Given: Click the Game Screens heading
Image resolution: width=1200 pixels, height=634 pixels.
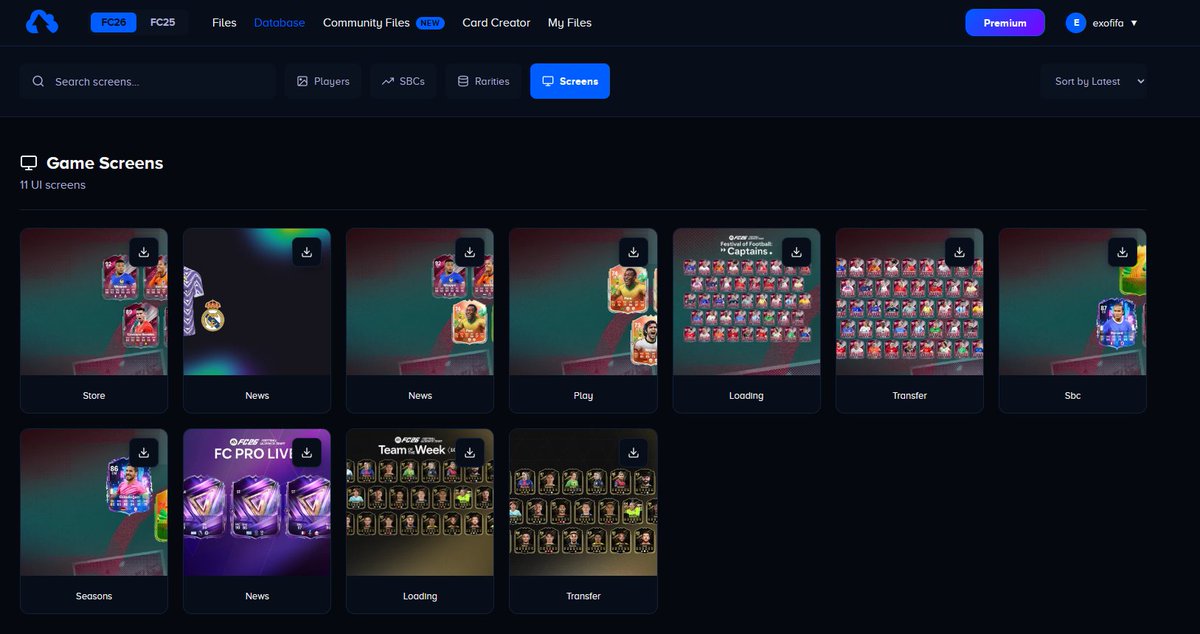Looking at the screenshot, I should pos(105,163).
